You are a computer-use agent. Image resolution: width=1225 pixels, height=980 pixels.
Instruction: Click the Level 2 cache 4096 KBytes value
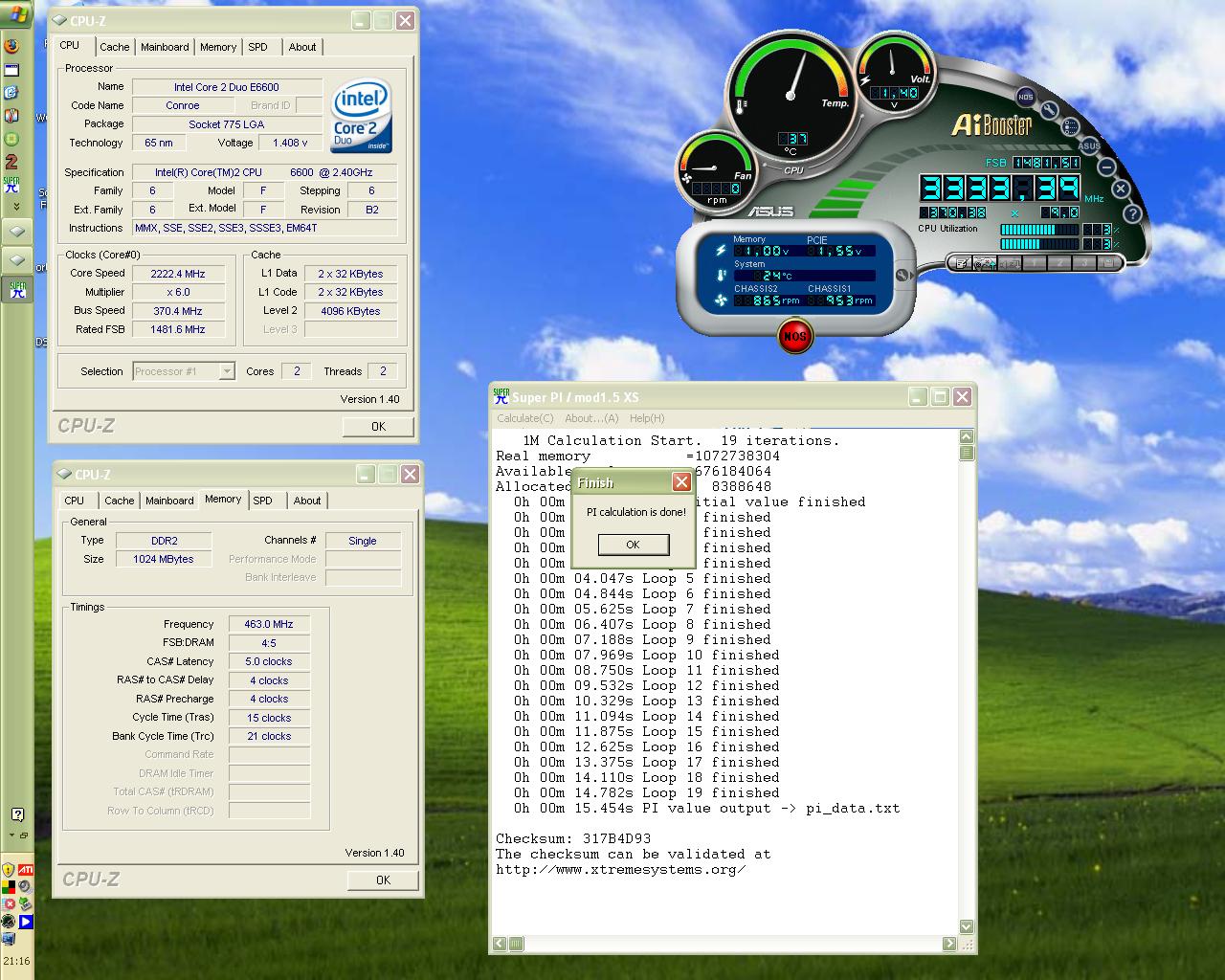point(351,311)
